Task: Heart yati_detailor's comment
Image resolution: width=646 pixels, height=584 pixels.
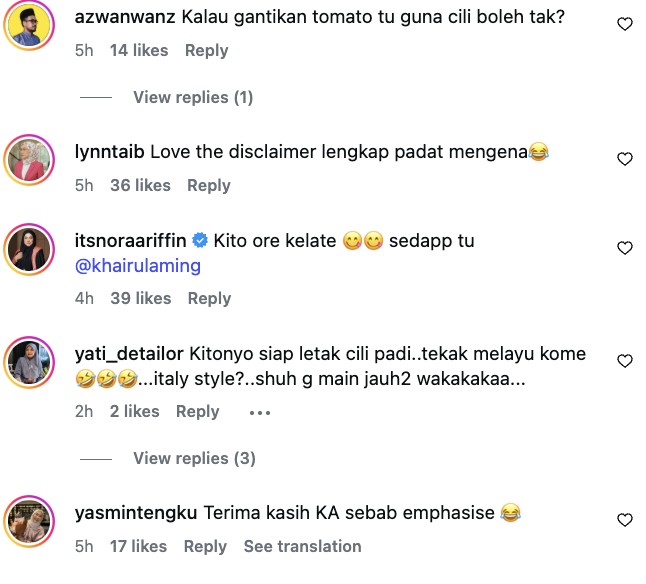Action: (625, 361)
